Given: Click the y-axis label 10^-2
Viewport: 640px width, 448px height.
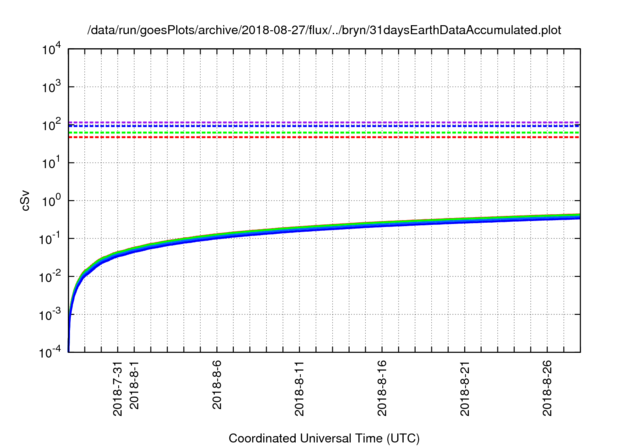Looking at the screenshot, I should pyautogui.click(x=51, y=276).
